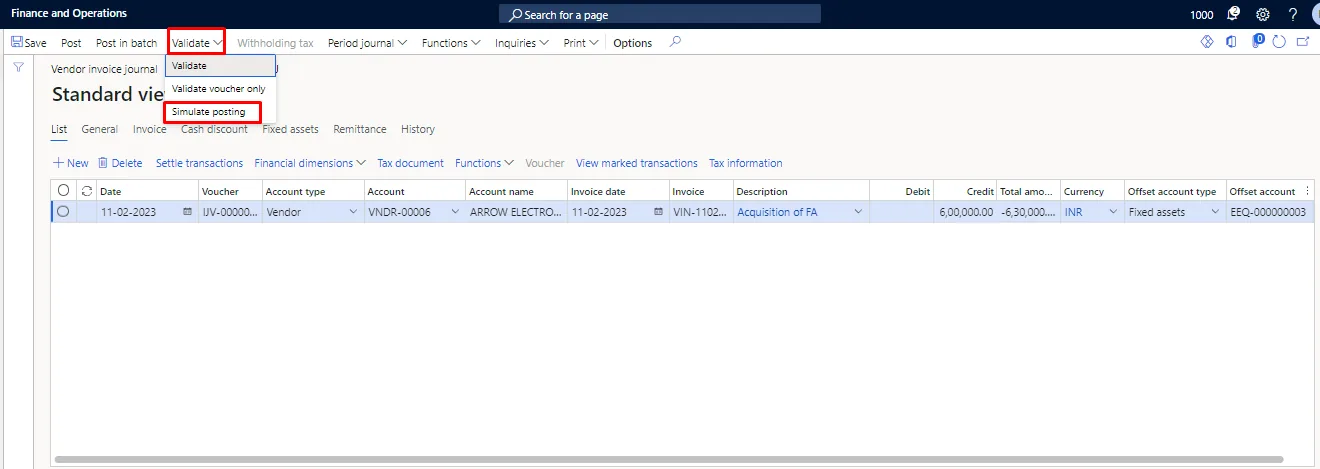The height and width of the screenshot is (469, 1320).
Task: Click the Post button
Action: 71,43
